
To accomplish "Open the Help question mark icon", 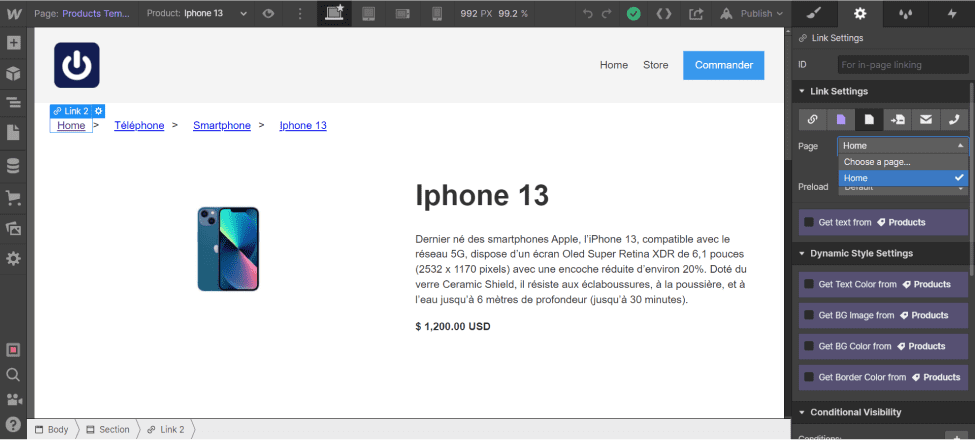I will tap(13, 424).
